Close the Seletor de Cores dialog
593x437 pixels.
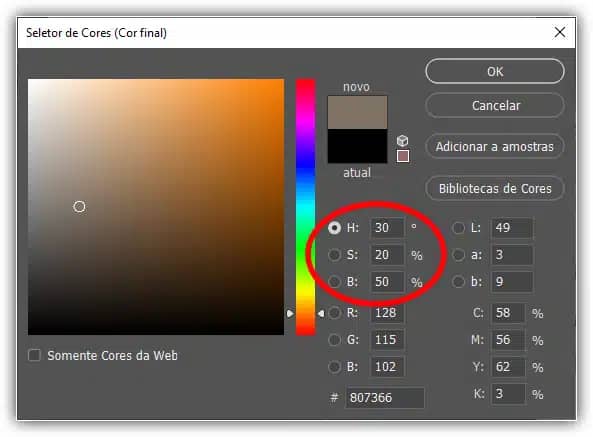click(x=559, y=33)
